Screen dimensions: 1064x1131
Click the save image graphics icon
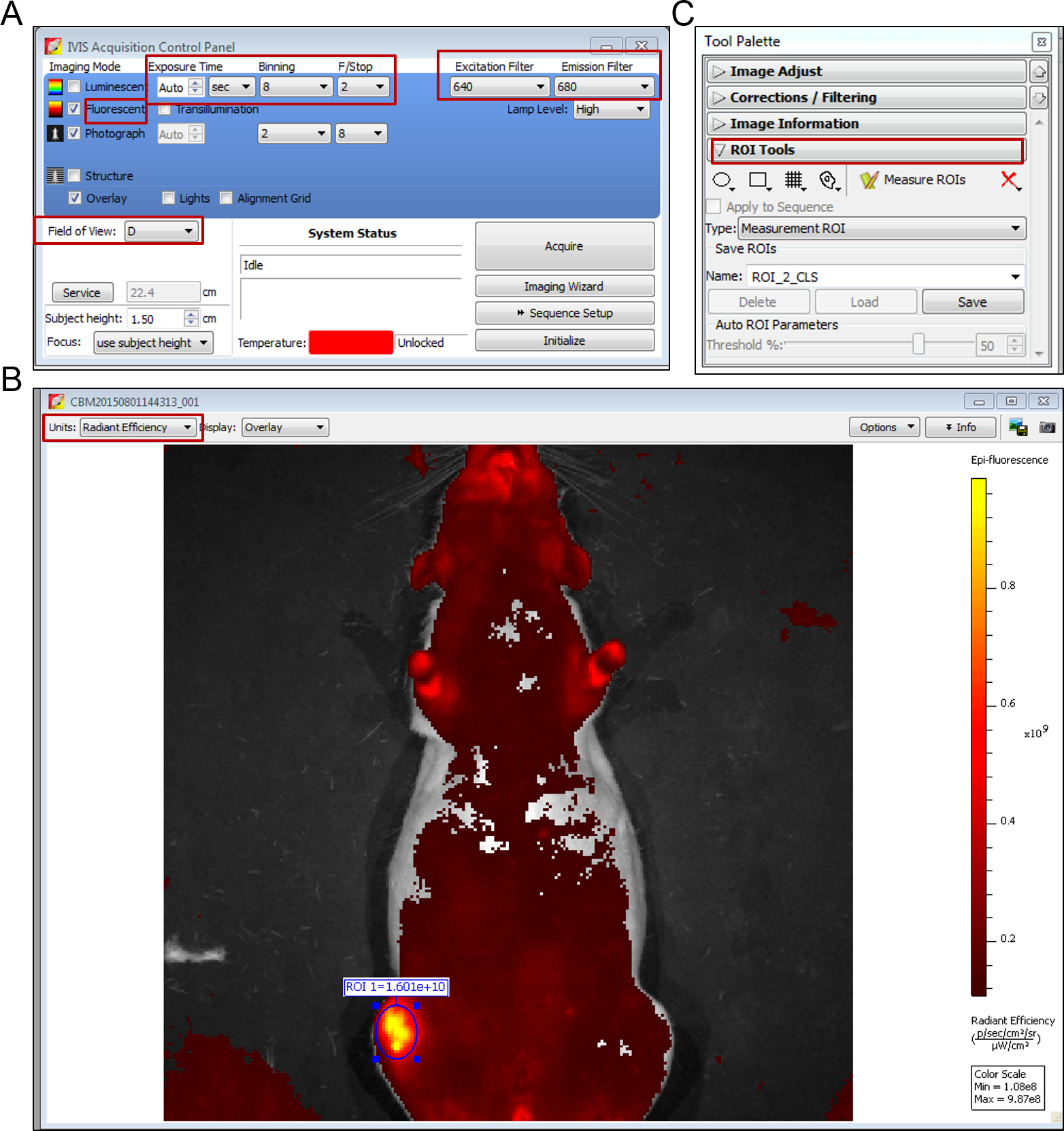1018,427
